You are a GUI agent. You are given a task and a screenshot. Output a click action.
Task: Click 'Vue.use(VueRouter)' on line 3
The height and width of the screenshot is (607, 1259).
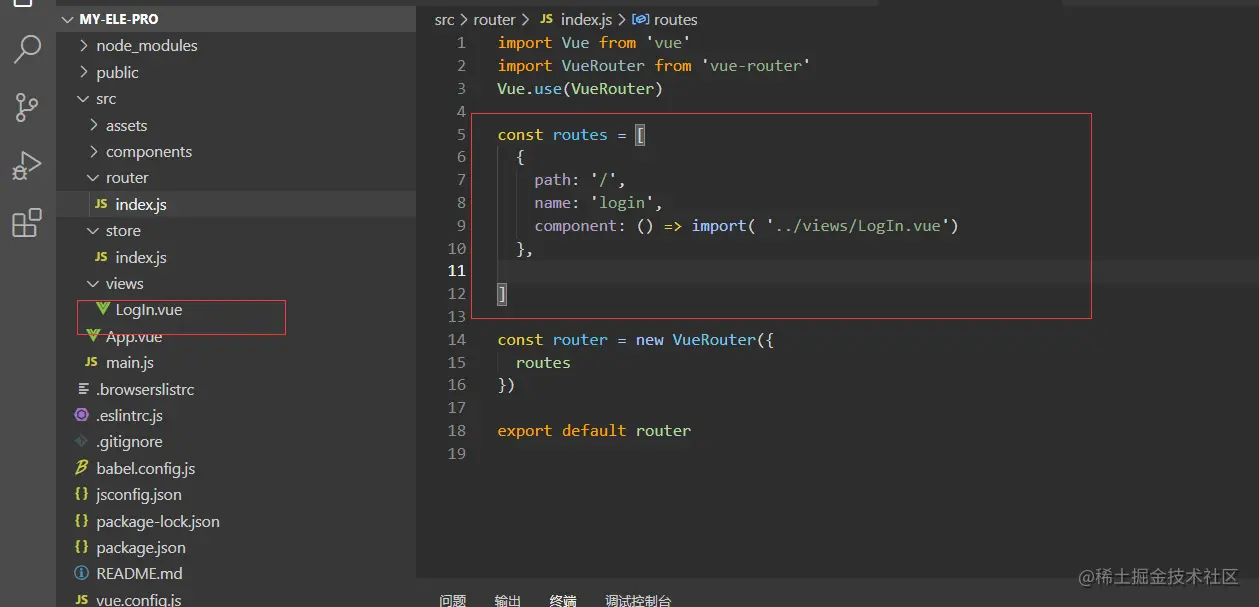[x=580, y=89]
